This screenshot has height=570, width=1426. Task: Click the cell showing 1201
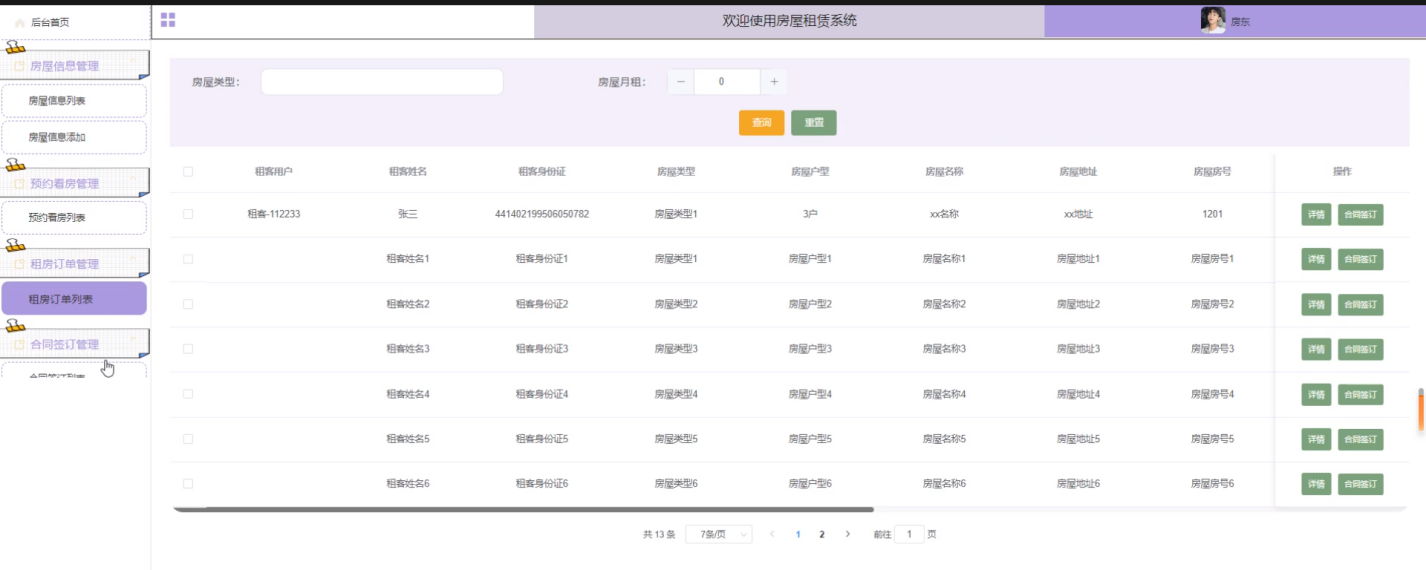click(x=1212, y=214)
